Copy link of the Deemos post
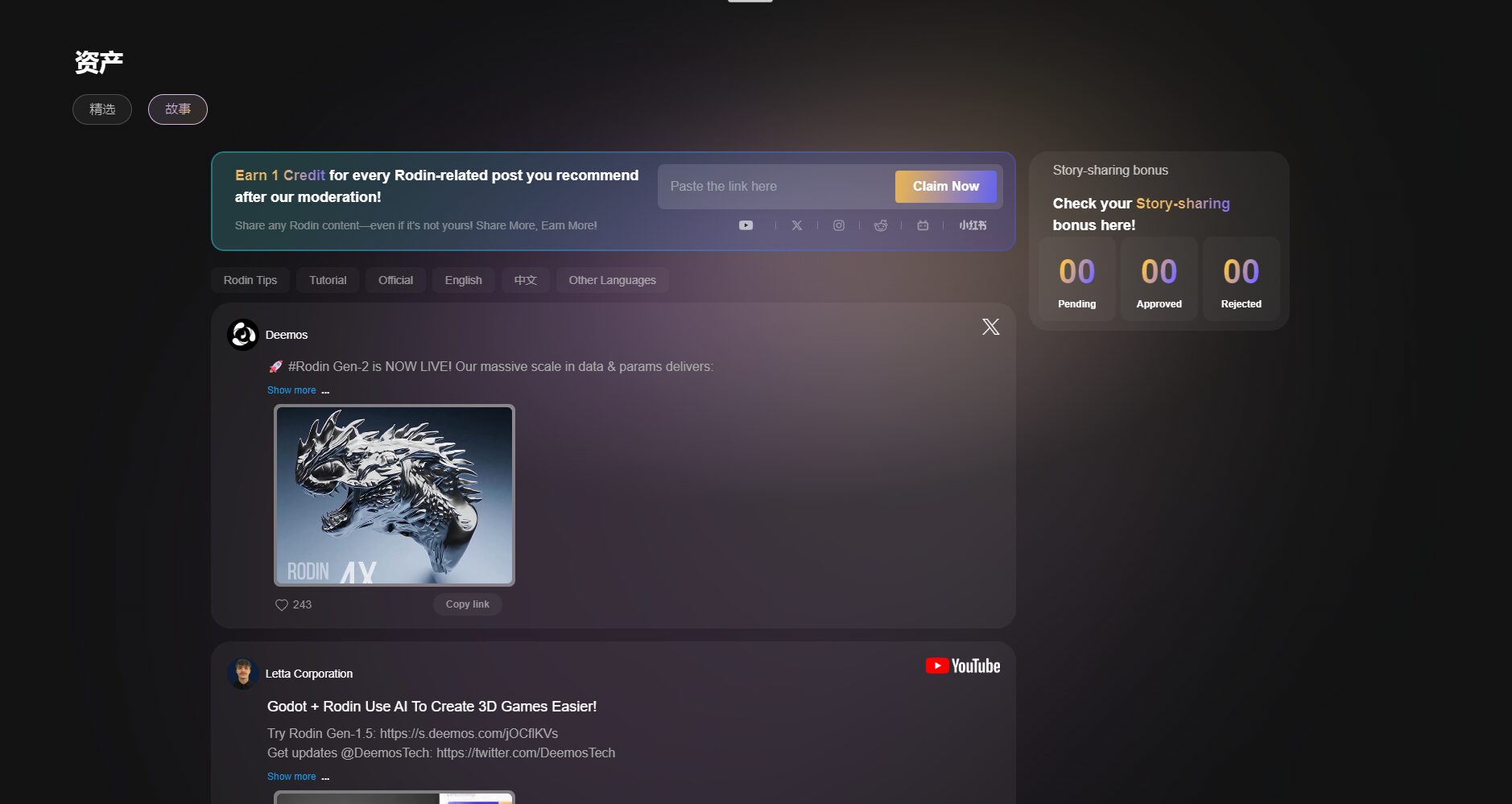 [x=467, y=604]
